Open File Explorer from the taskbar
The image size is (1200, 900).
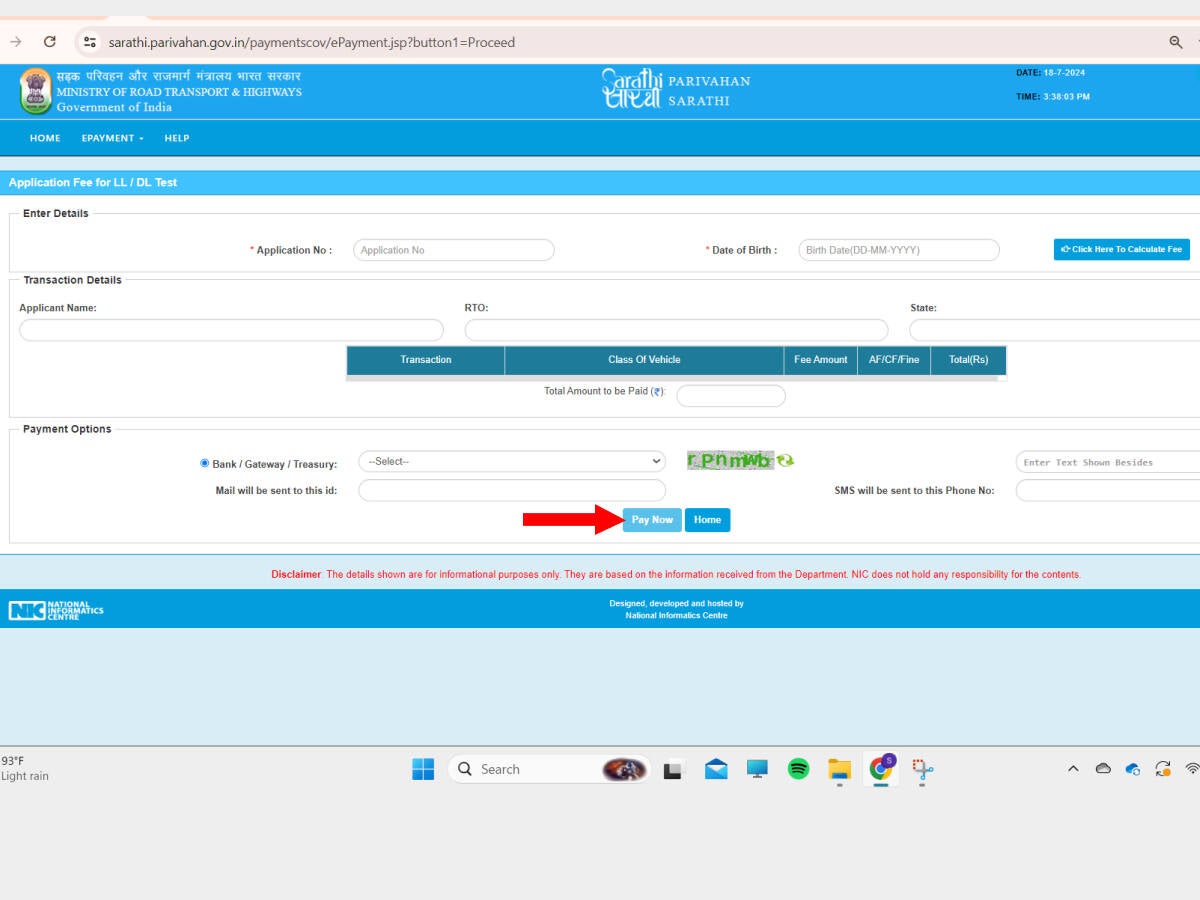(x=839, y=769)
